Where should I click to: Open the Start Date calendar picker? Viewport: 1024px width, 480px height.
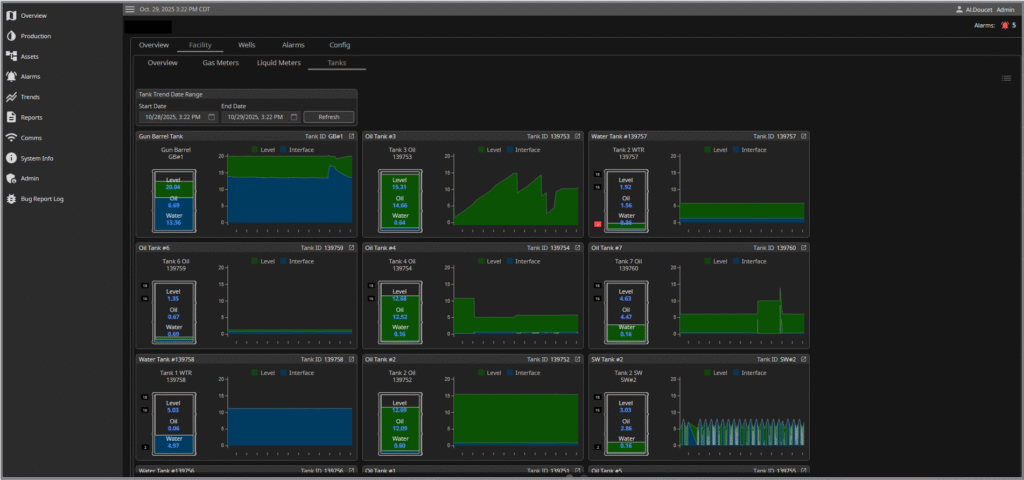(x=211, y=117)
